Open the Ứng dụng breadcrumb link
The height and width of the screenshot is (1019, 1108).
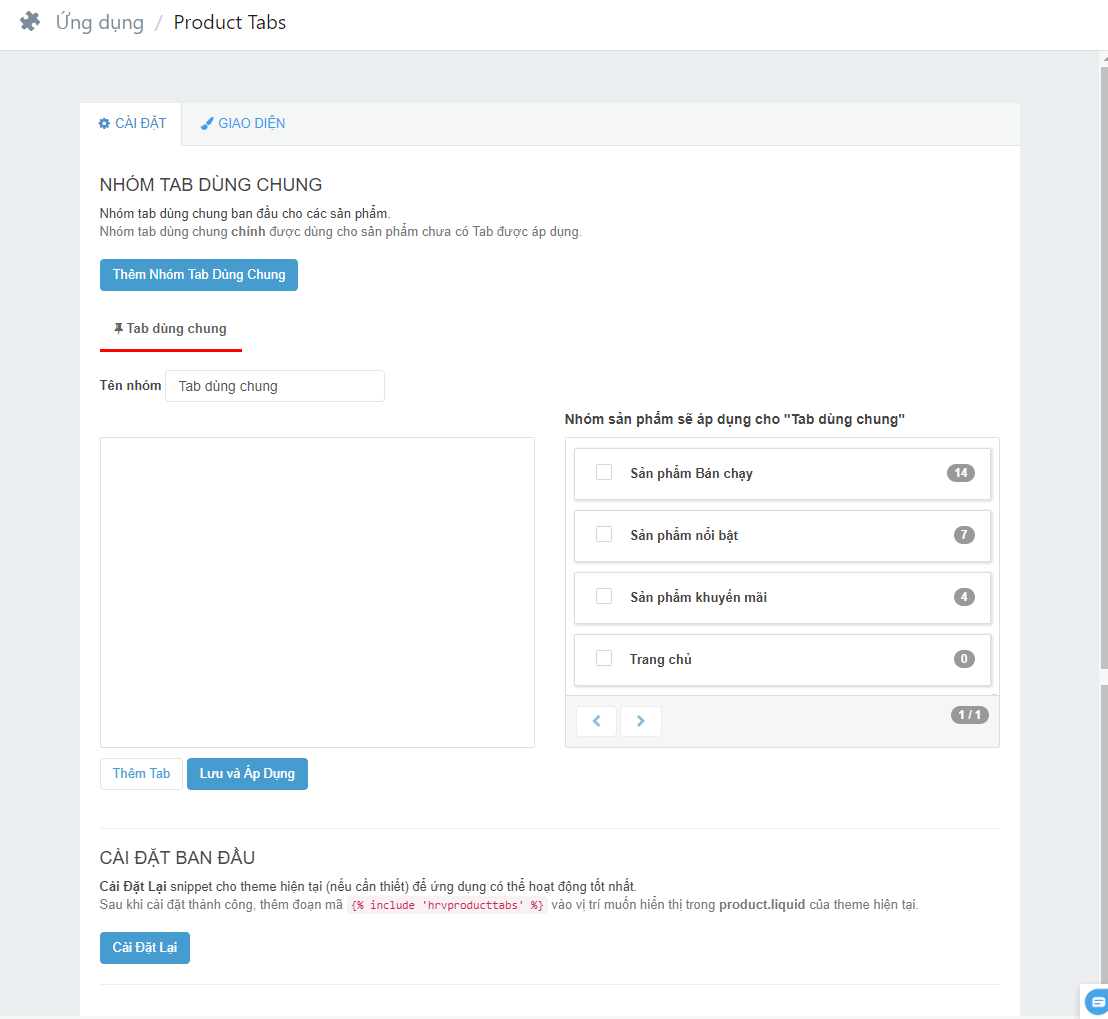(x=100, y=22)
